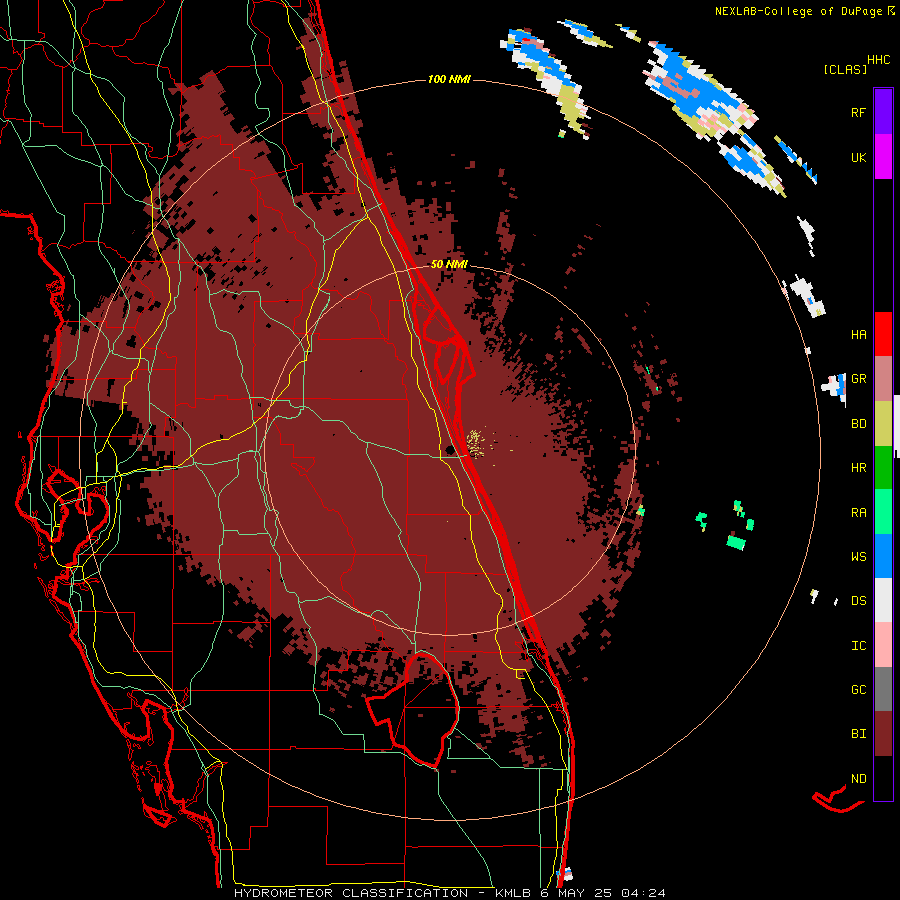The width and height of the screenshot is (900, 900).
Task: Click the 100 NMI range ring label
Action: [x=449, y=79]
